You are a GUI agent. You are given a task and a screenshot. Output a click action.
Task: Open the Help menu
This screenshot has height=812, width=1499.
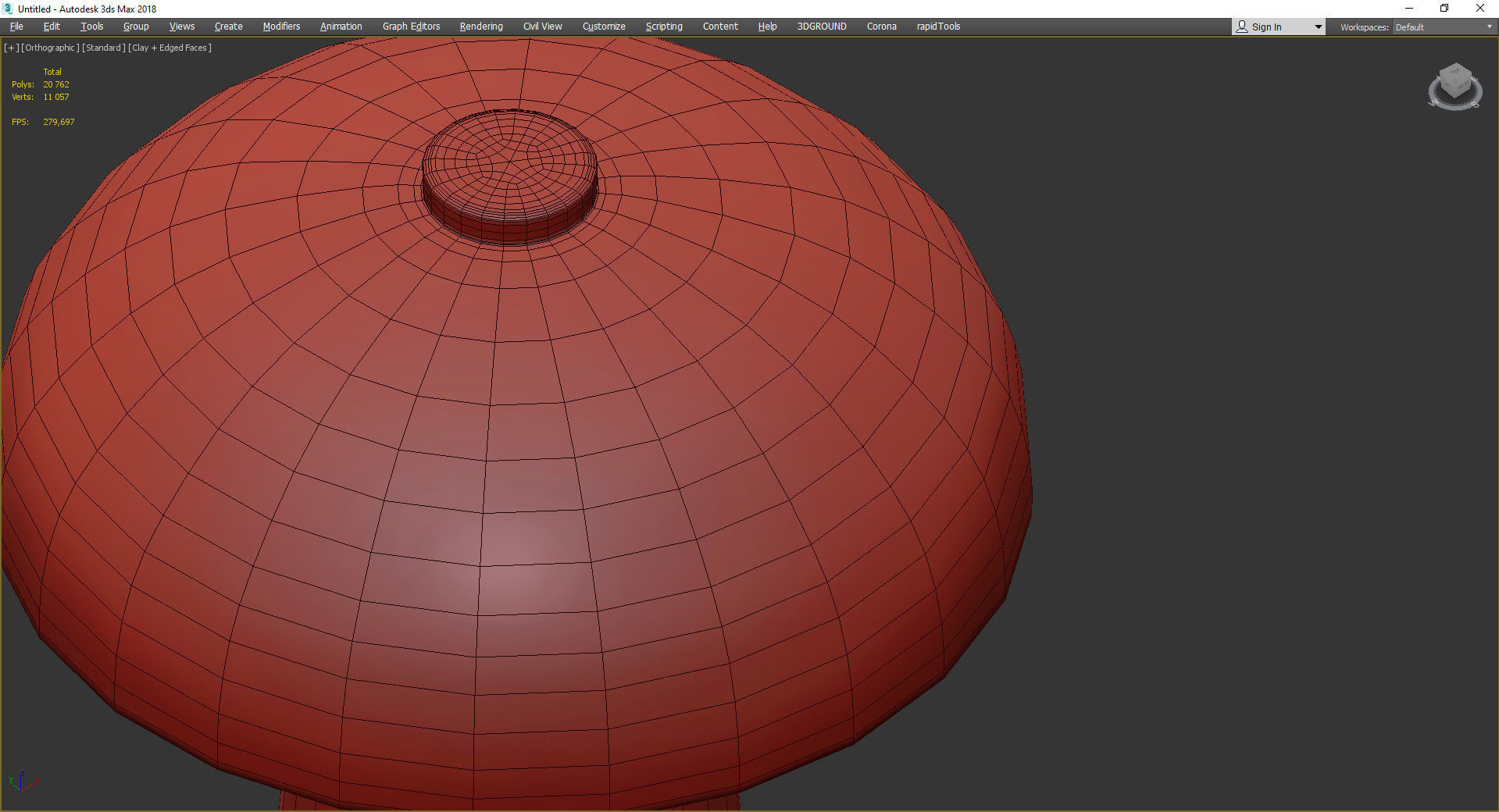tap(767, 27)
